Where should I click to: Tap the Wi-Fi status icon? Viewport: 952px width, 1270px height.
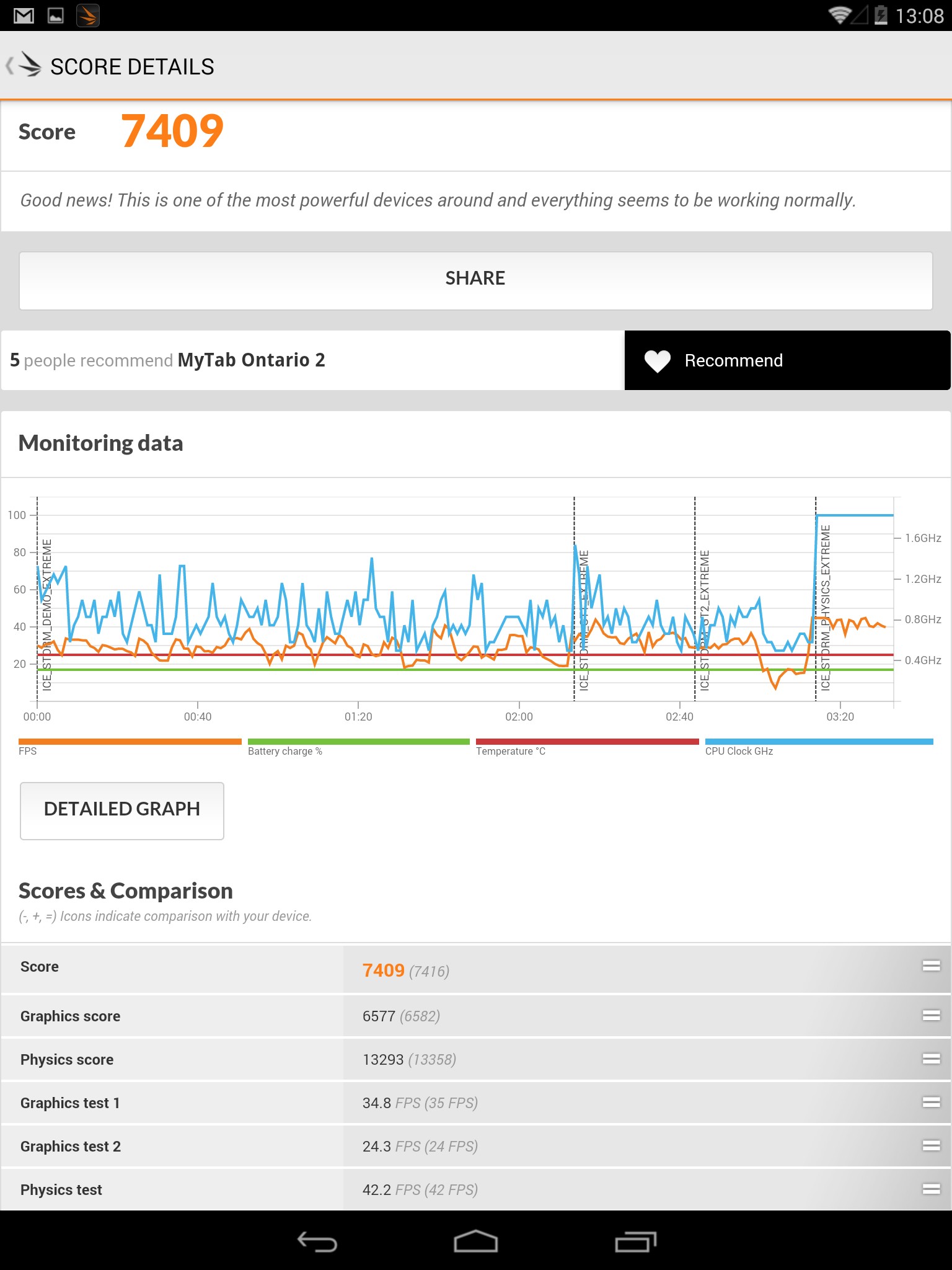coord(840,15)
